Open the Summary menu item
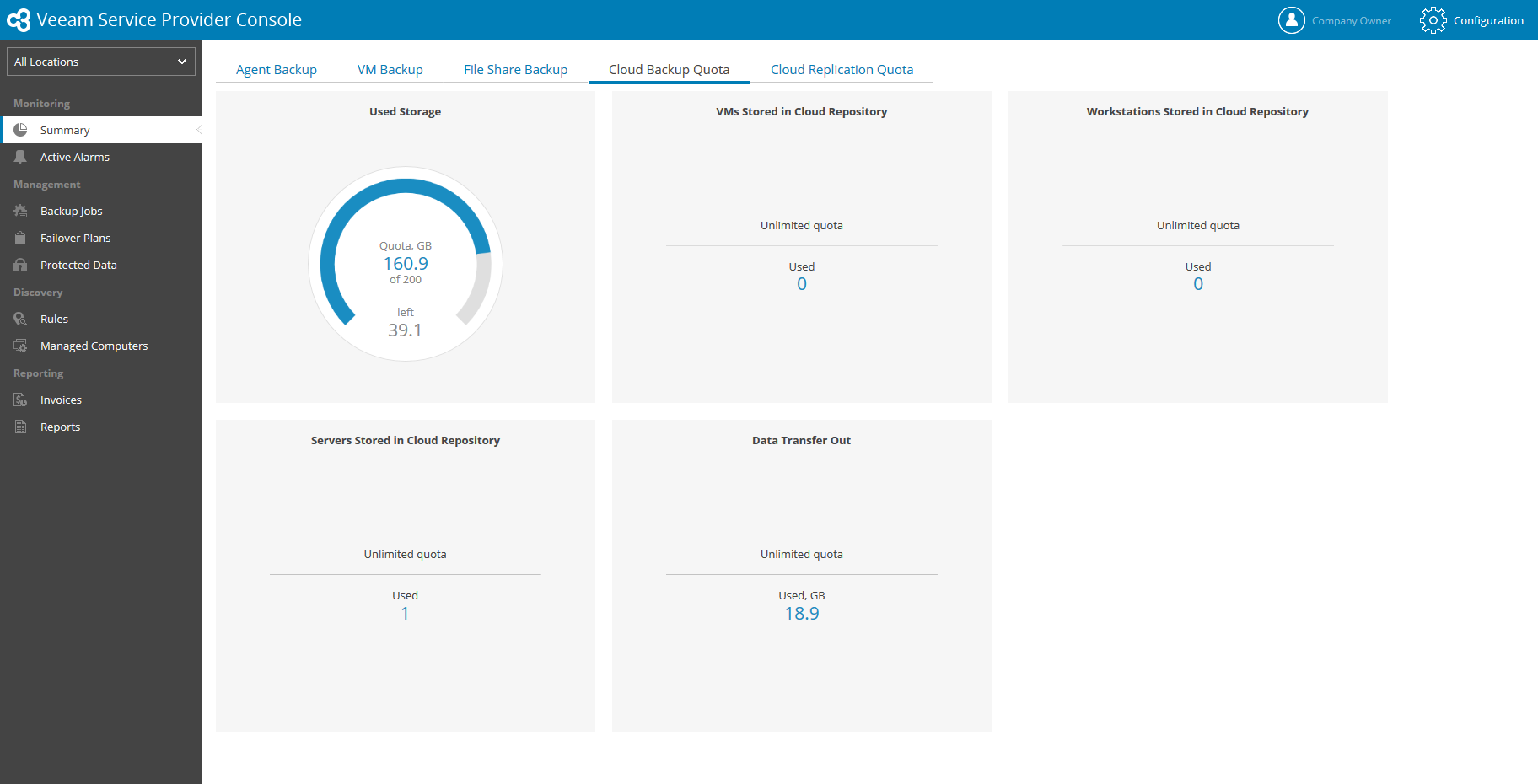Viewport: 1538px width, 784px height. click(x=101, y=130)
